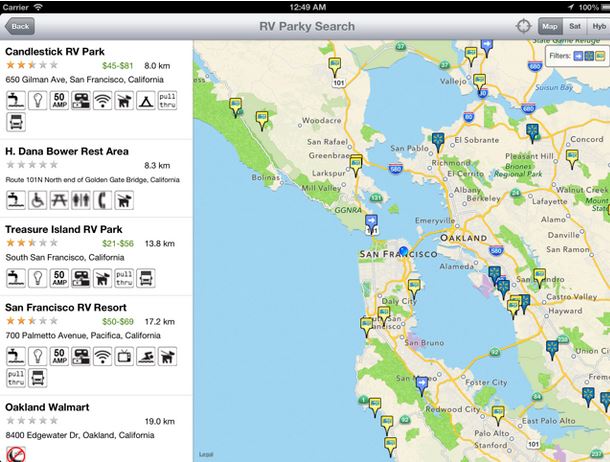610x462 pixels.
Task: Open Candlestick RV Park listing
Action: click(96, 89)
